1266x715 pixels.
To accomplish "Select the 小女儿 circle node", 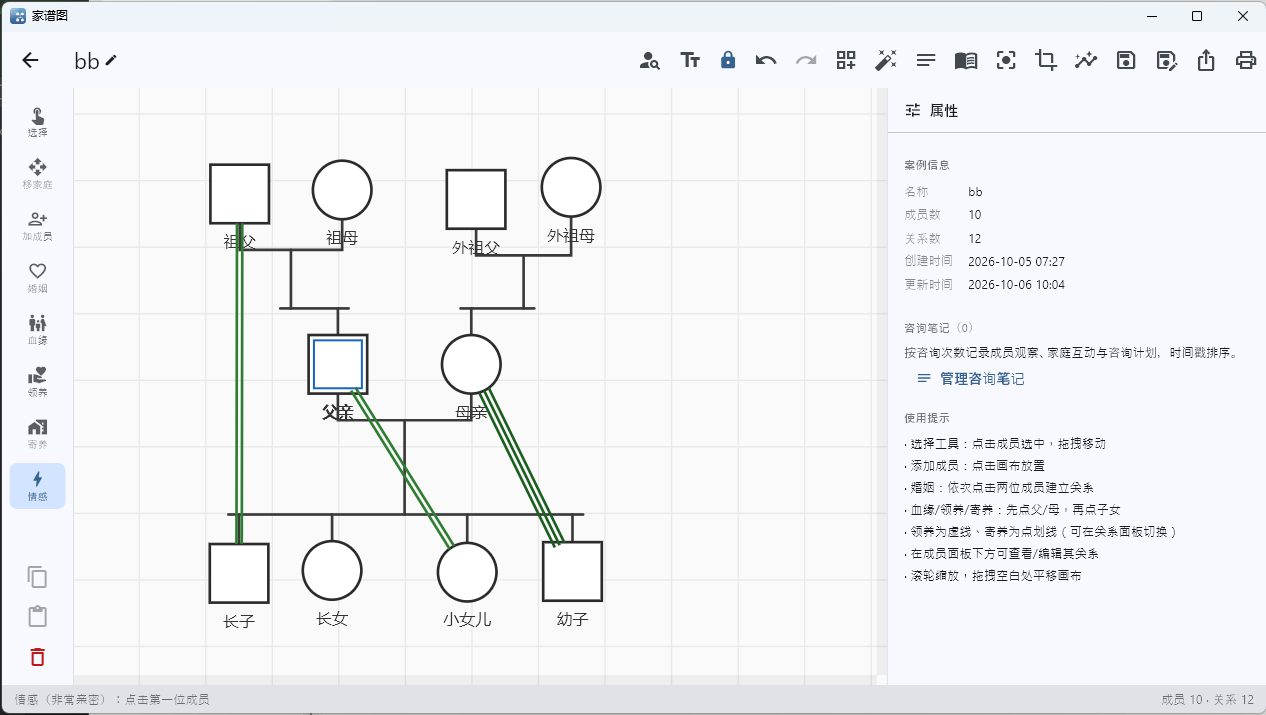I will click(x=467, y=573).
